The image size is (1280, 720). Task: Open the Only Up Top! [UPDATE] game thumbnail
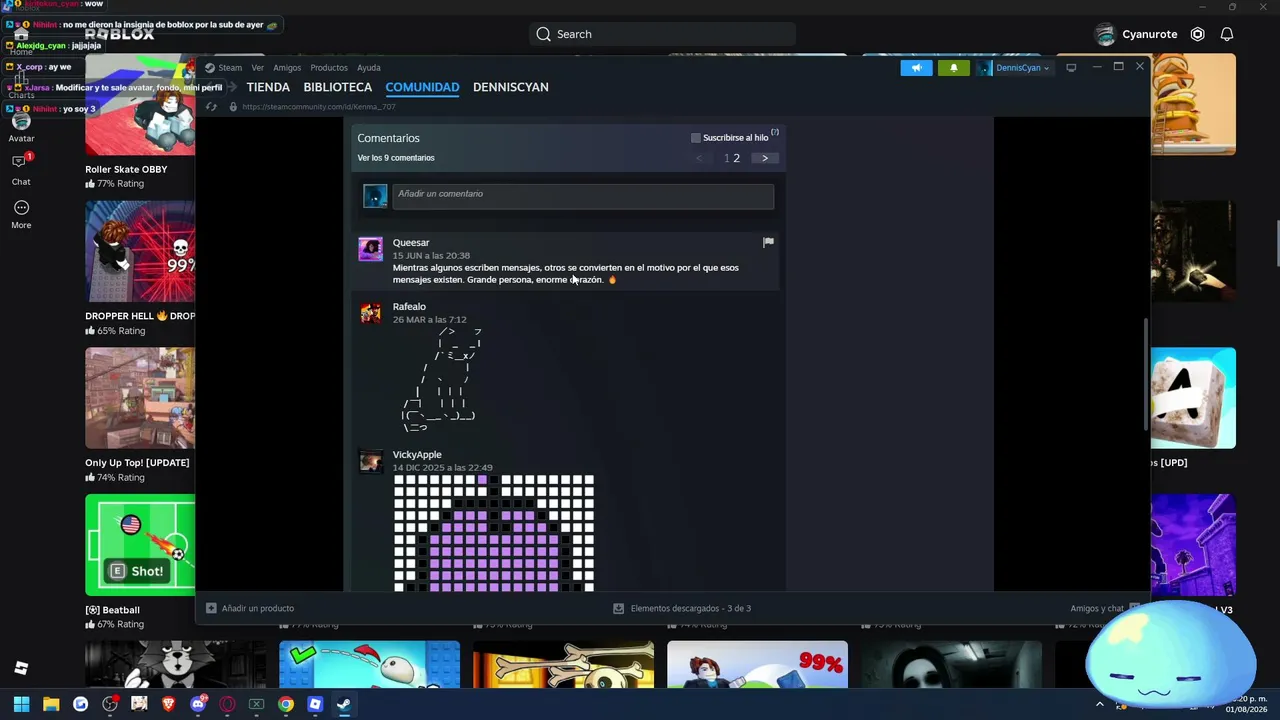(x=140, y=398)
